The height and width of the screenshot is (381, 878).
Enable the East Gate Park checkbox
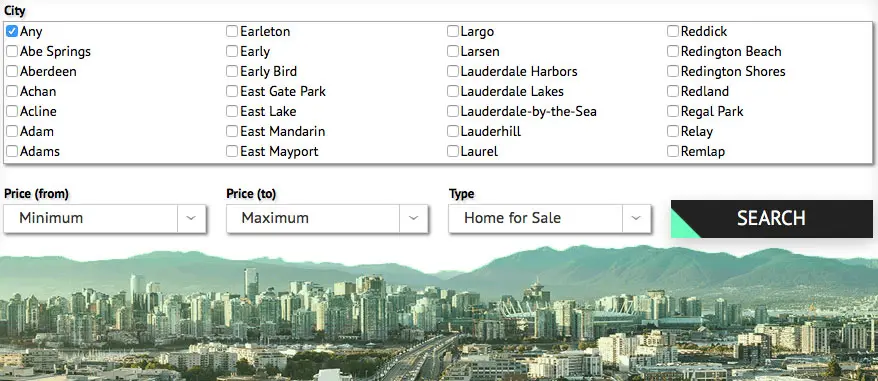pyautogui.click(x=232, y=91)
